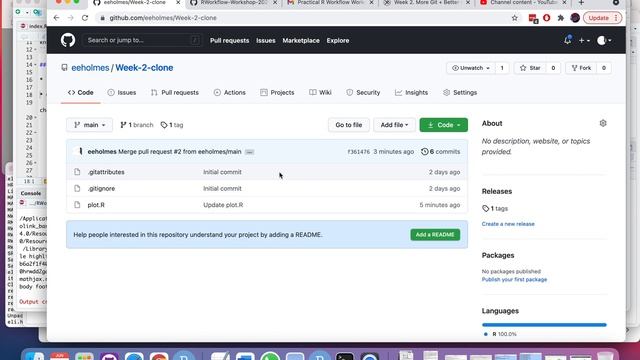Click the .gitattributes file icon

click(77, 172)
